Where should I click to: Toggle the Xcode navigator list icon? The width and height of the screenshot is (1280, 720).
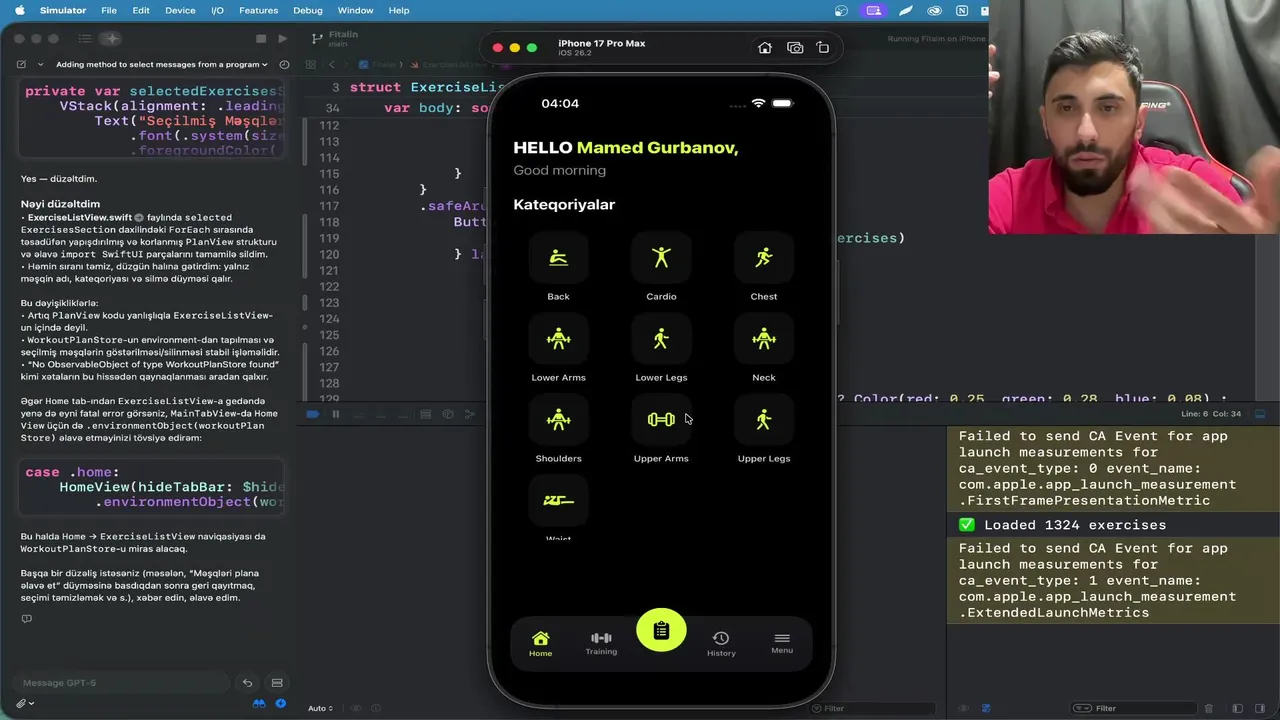85,39
